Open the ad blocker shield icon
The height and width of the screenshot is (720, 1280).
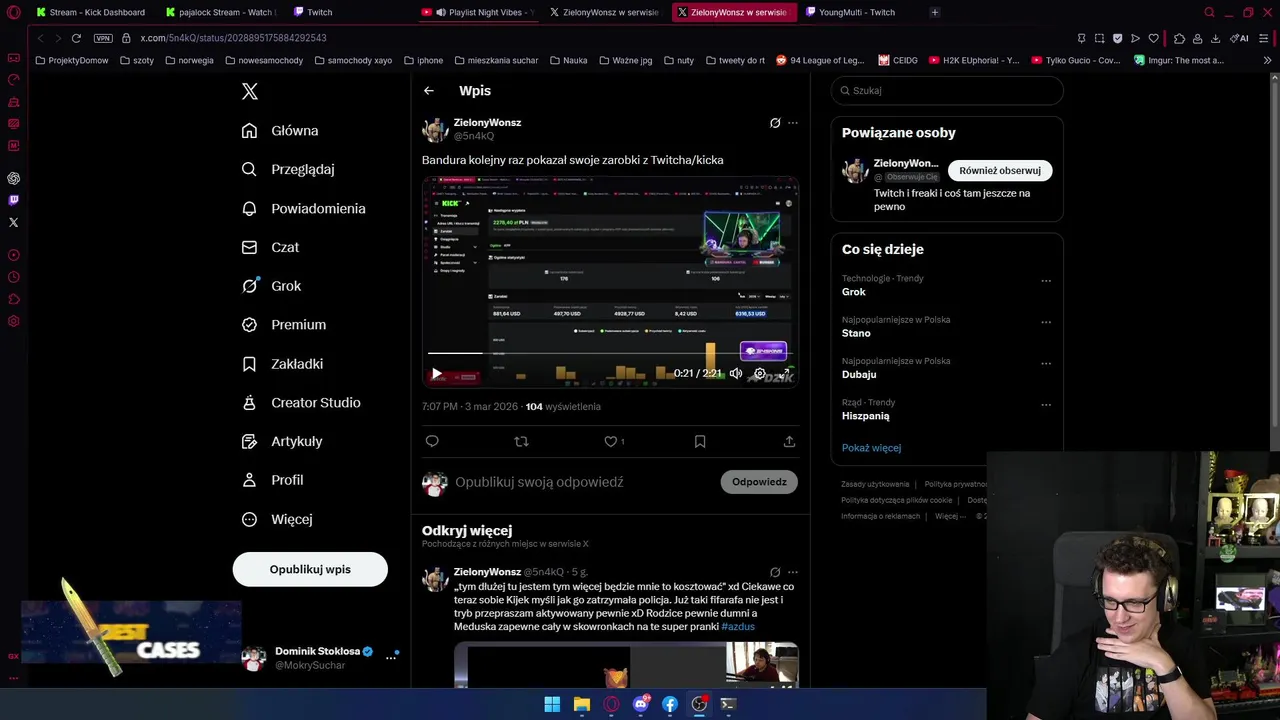click(1117, 38)
